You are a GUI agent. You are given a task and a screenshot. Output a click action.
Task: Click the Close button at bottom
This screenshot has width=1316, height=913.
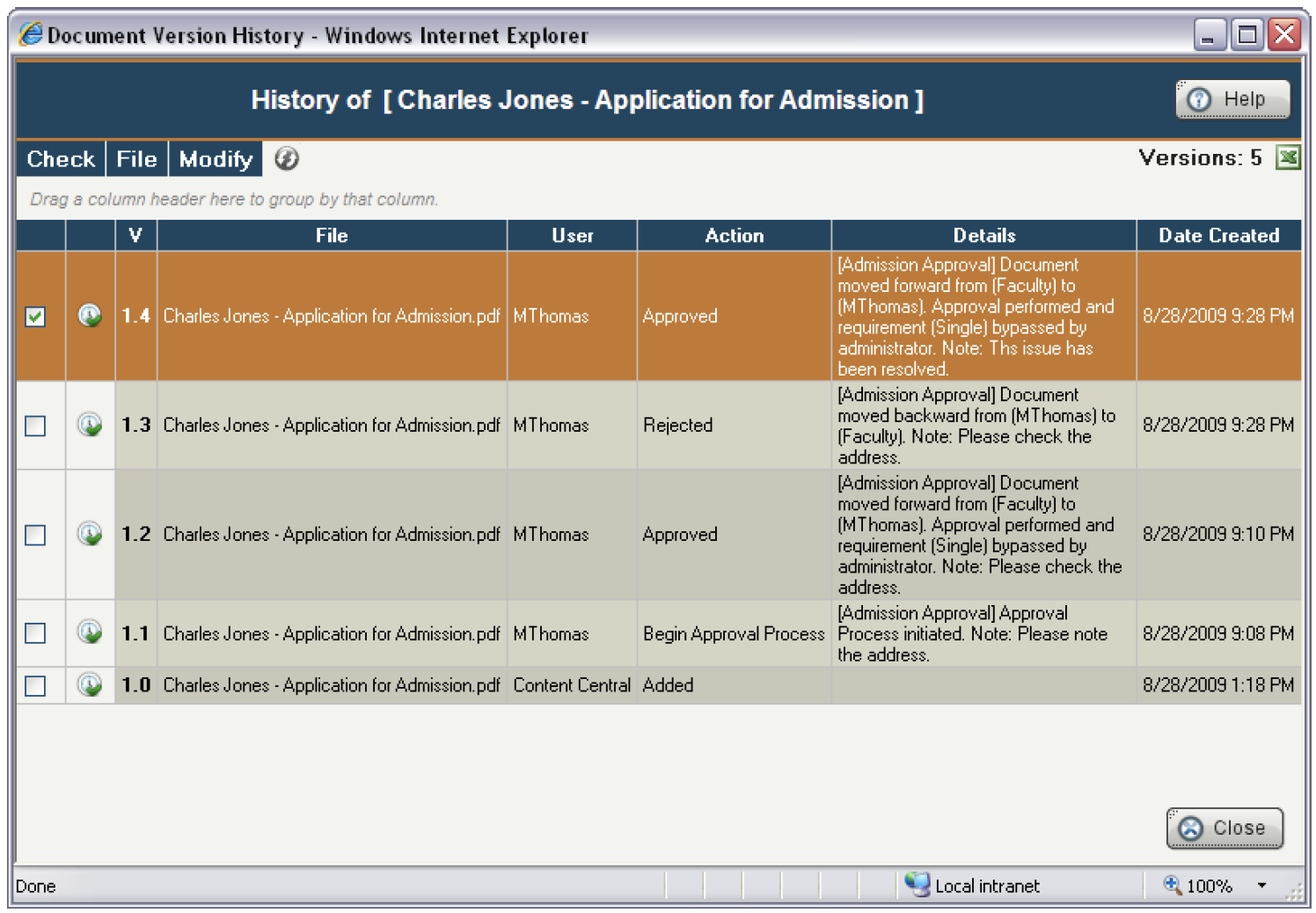pos(1225,828)
